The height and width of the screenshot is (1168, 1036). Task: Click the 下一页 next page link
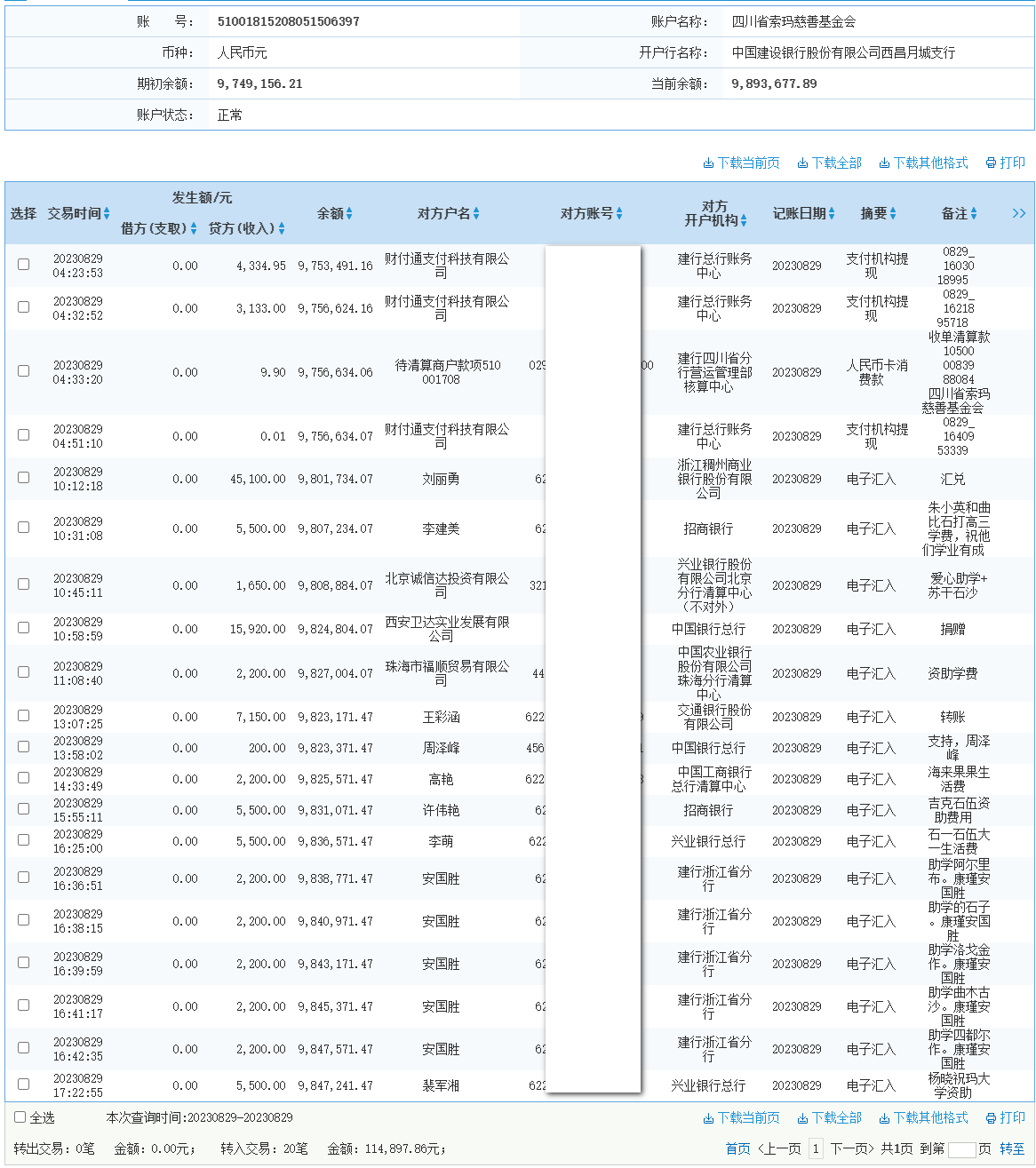[x=853, y=1149]
